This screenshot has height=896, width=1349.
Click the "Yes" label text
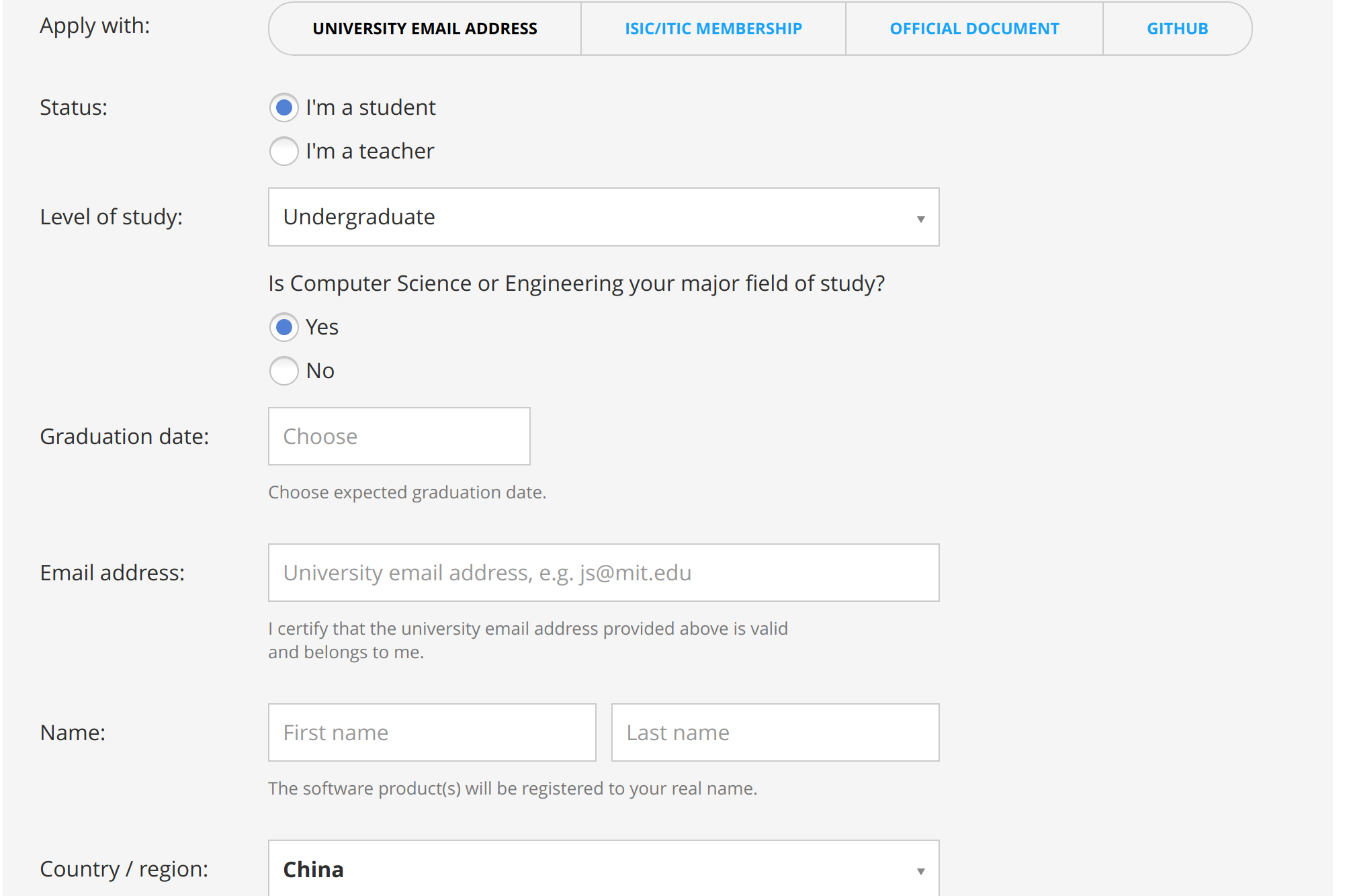[x=322, y=327]
